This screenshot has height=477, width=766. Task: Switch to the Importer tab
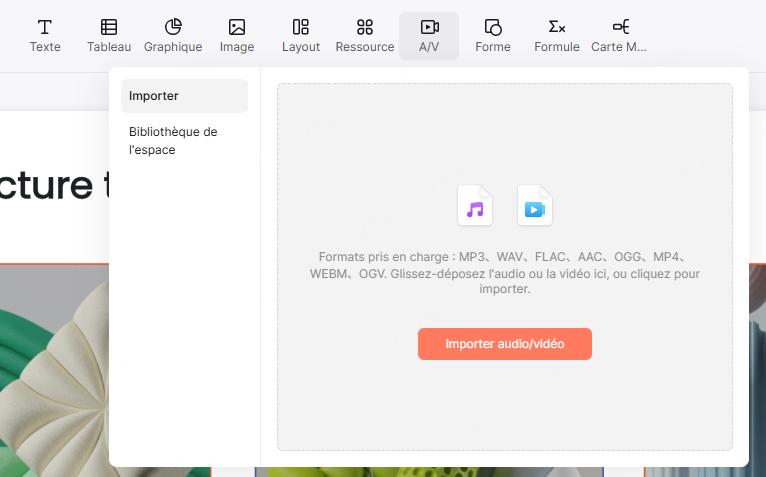pos(184,96)
